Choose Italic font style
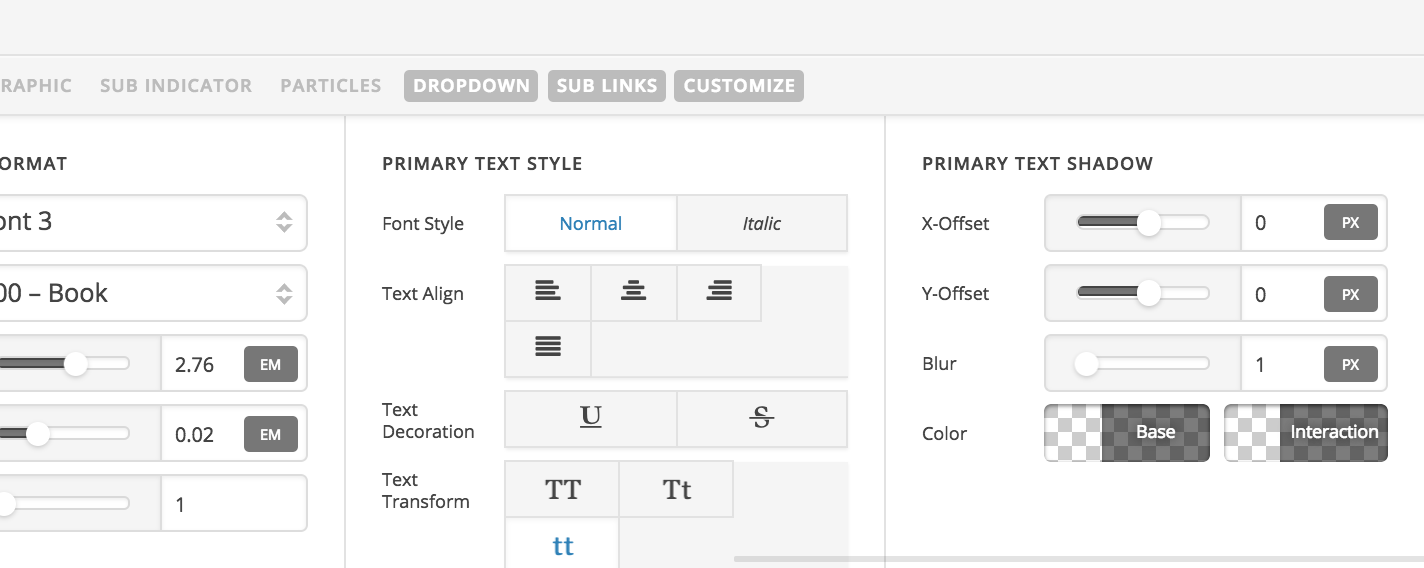The image size is (1424, 568). tap(762, 223)
